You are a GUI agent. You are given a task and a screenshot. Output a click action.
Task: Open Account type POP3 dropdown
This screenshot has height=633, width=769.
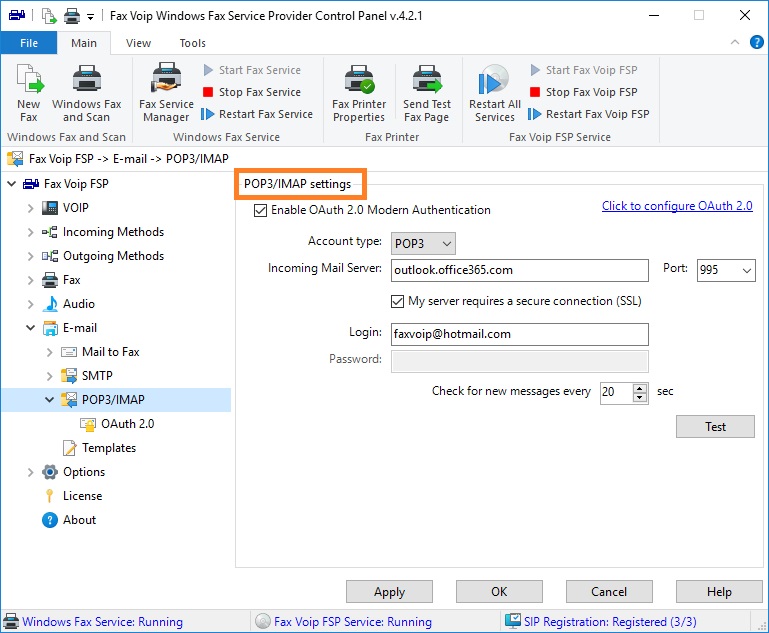pyautogui.click(x=423, y=244)
